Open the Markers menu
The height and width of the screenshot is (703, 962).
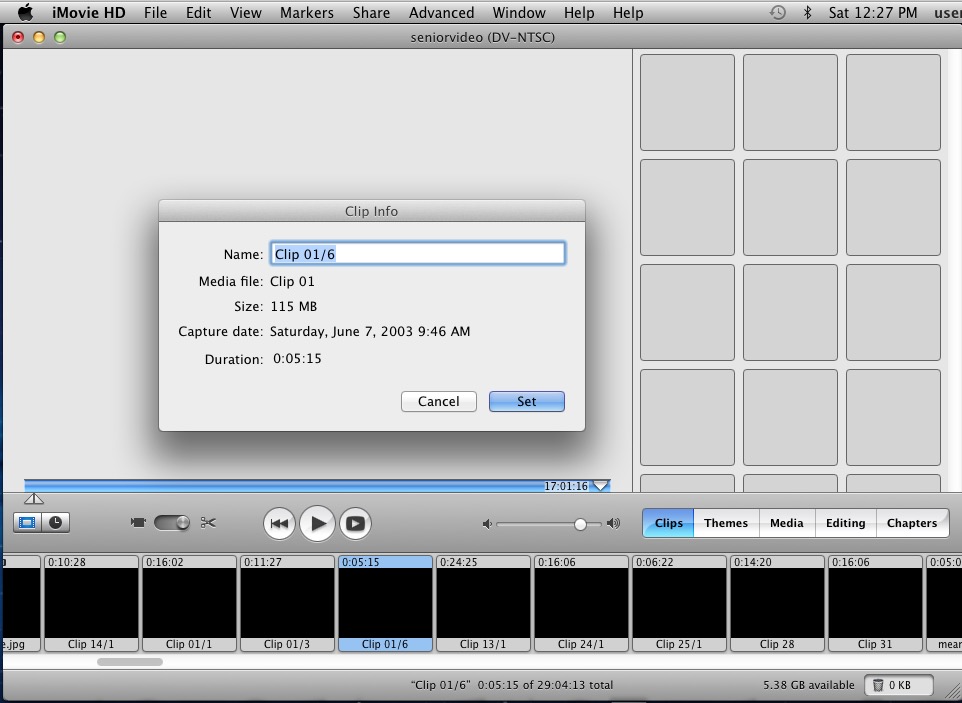pyautogui.click(x=307, y=12)
